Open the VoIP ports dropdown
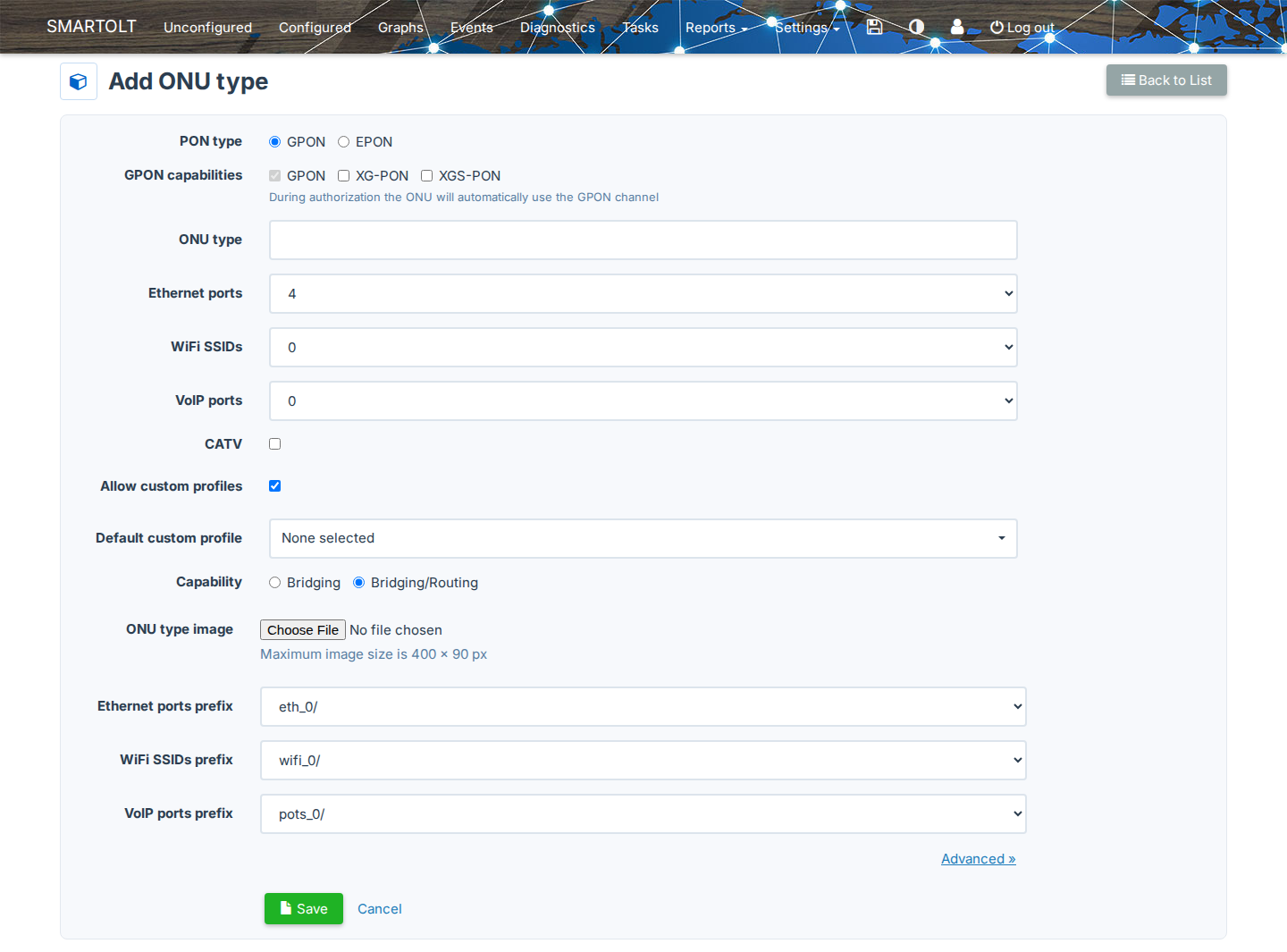1287x952 pixels. (643, 401)
